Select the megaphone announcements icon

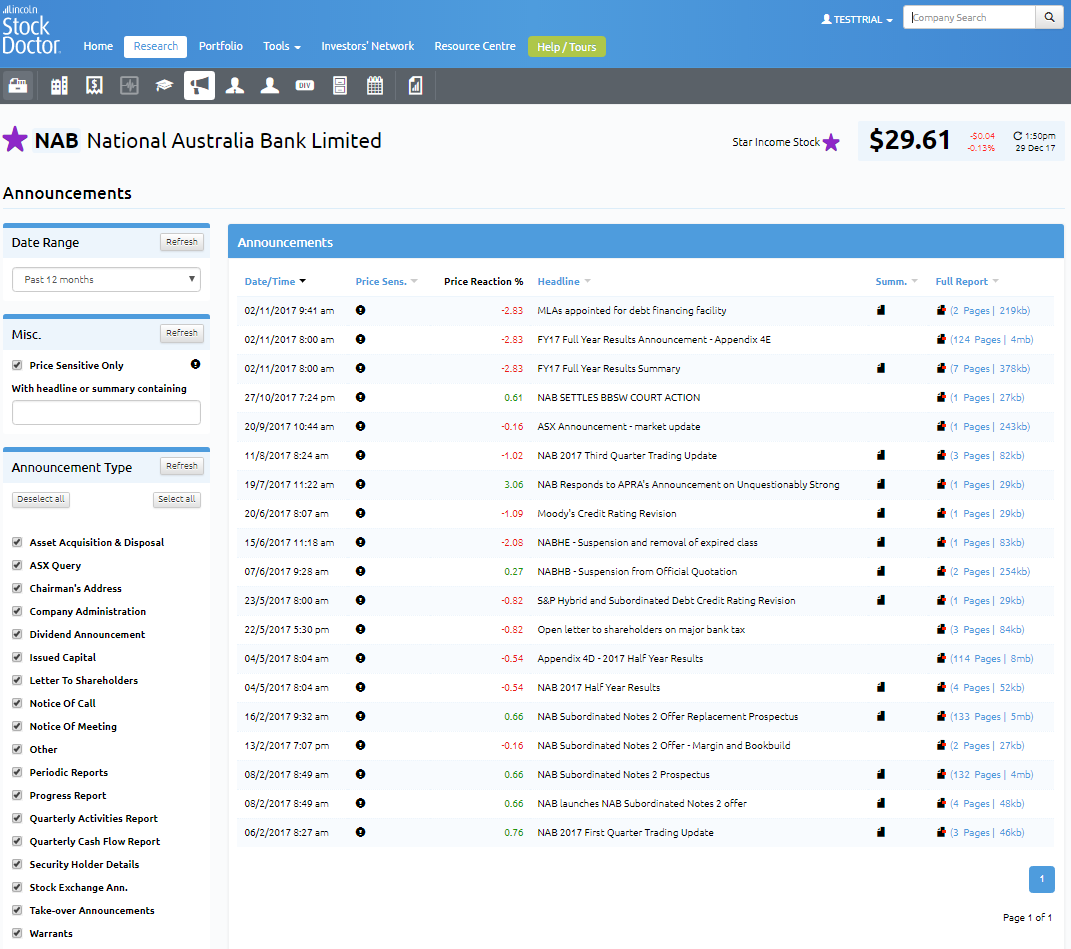(x=199, y=85)
